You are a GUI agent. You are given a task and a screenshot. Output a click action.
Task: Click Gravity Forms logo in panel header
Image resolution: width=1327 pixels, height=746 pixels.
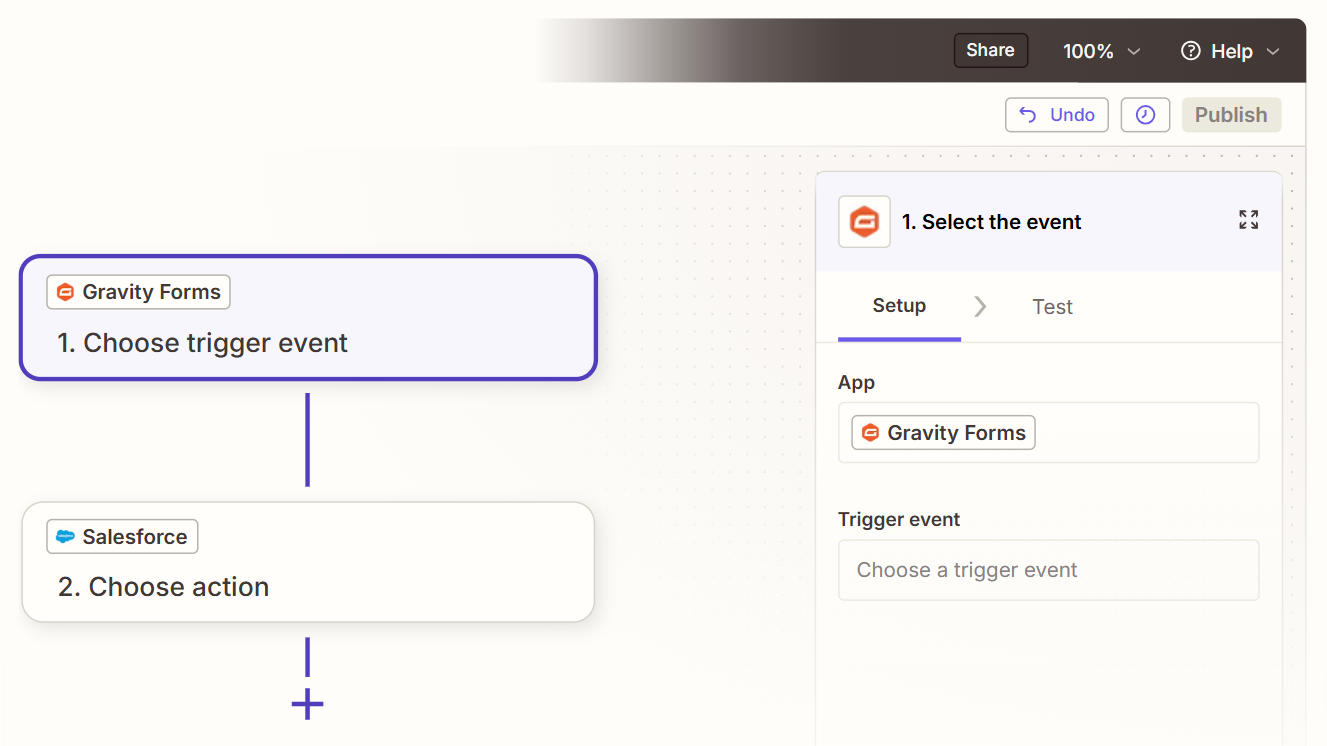coord(864,221)
